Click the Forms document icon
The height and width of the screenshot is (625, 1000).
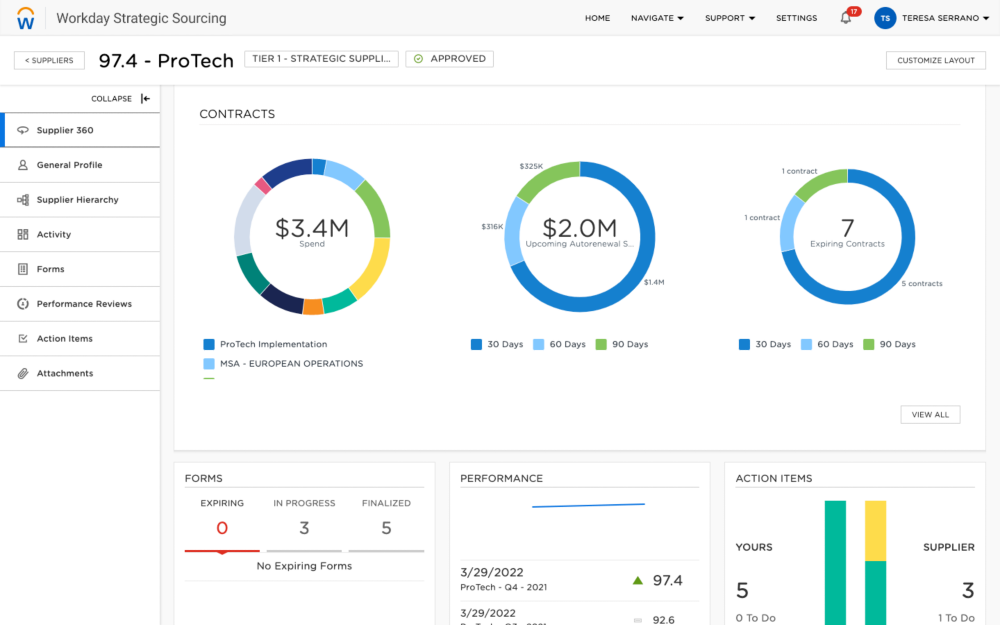click(23, 269)
